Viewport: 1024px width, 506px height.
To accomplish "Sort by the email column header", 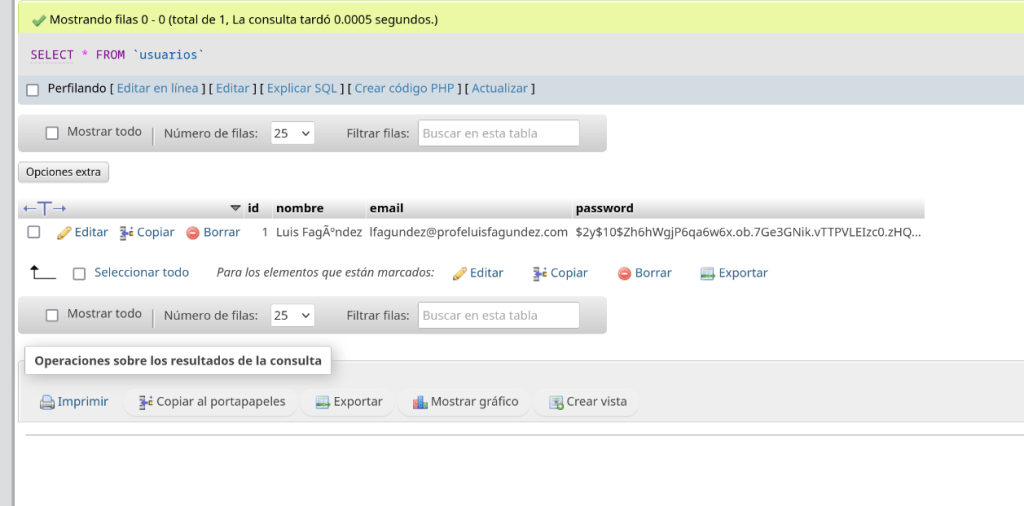I will (386, 208).
